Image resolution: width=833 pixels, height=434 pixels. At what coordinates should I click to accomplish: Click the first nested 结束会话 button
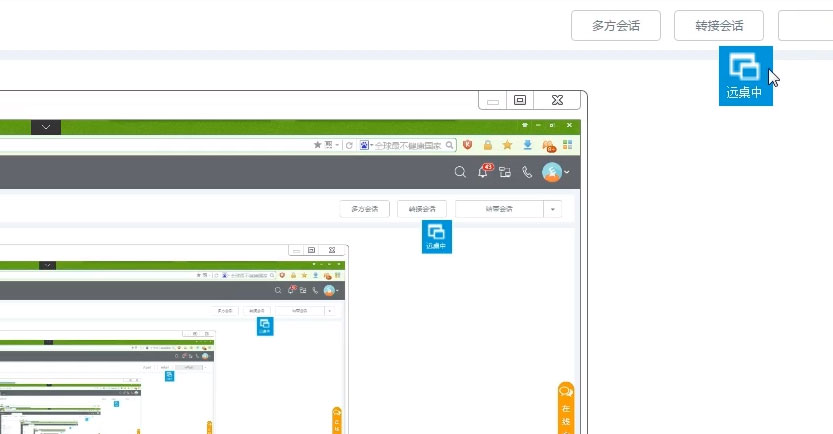tap(499, 209)
